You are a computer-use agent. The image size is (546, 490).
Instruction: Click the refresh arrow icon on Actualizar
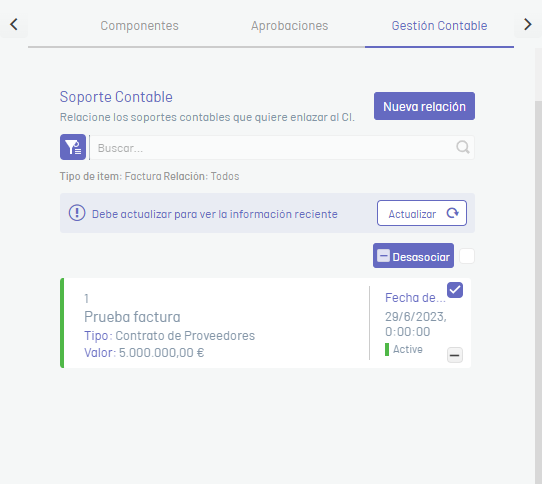452,213
